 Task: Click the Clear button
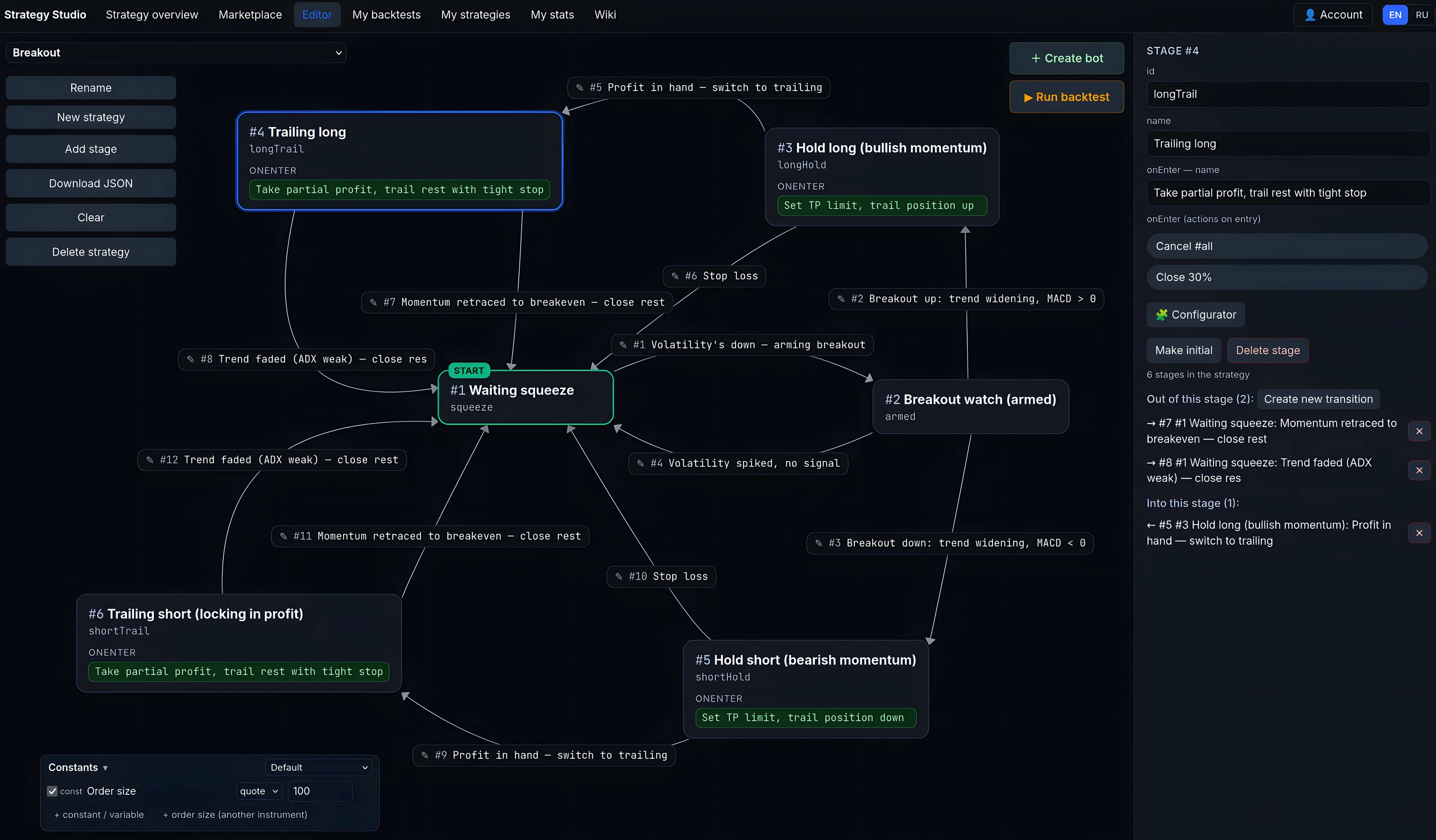[x=91, y=218]
